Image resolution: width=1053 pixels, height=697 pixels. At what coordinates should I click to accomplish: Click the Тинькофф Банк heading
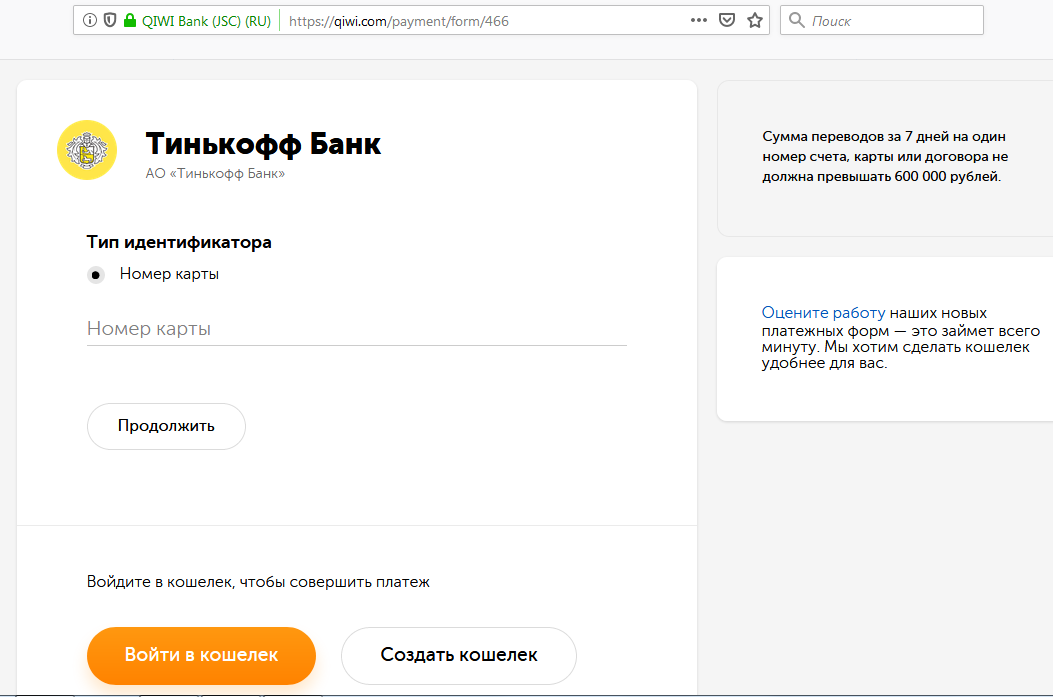point(263,144)
